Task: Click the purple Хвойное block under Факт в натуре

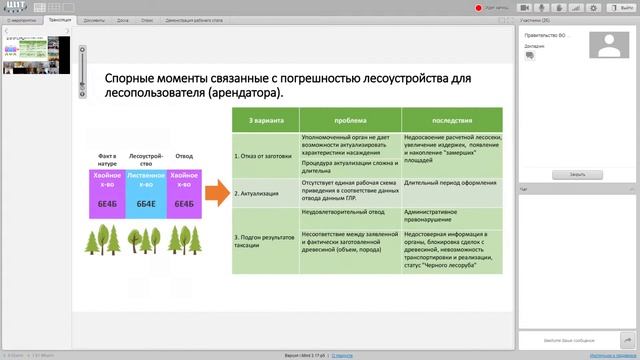Action: 107,194
